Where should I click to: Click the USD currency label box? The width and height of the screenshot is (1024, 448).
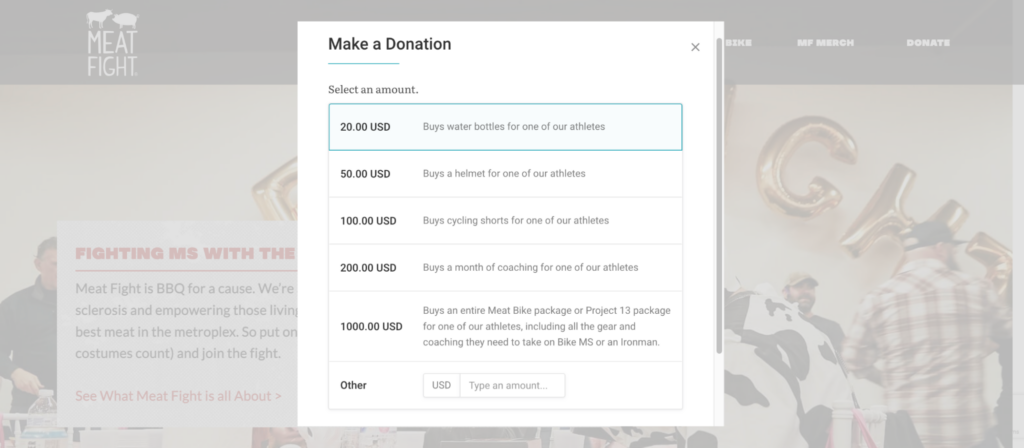441,385
